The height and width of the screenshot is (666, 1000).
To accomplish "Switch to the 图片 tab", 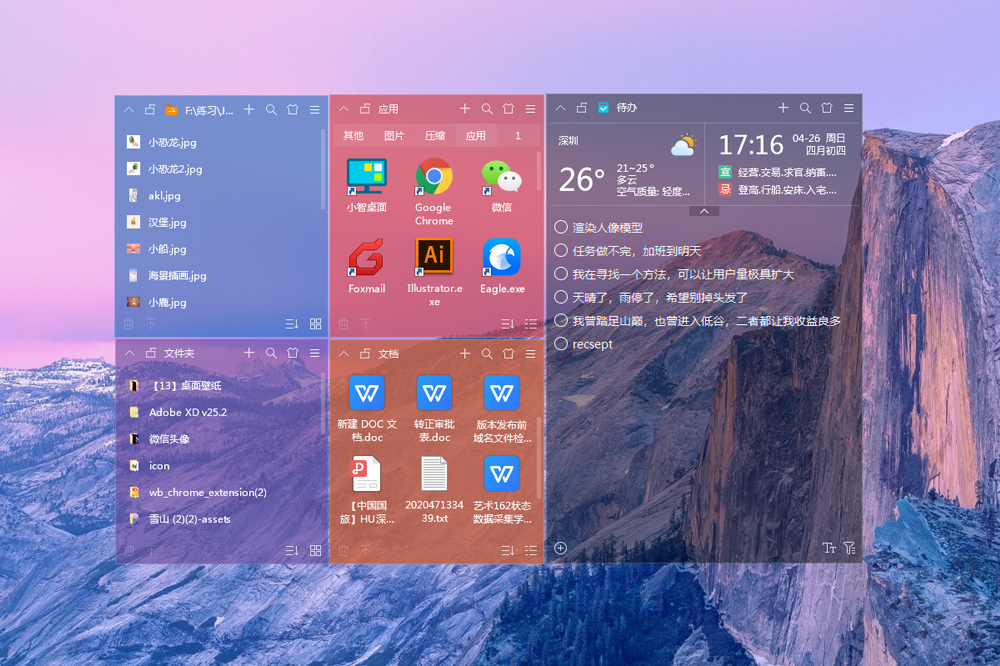I will pos(394,136).
